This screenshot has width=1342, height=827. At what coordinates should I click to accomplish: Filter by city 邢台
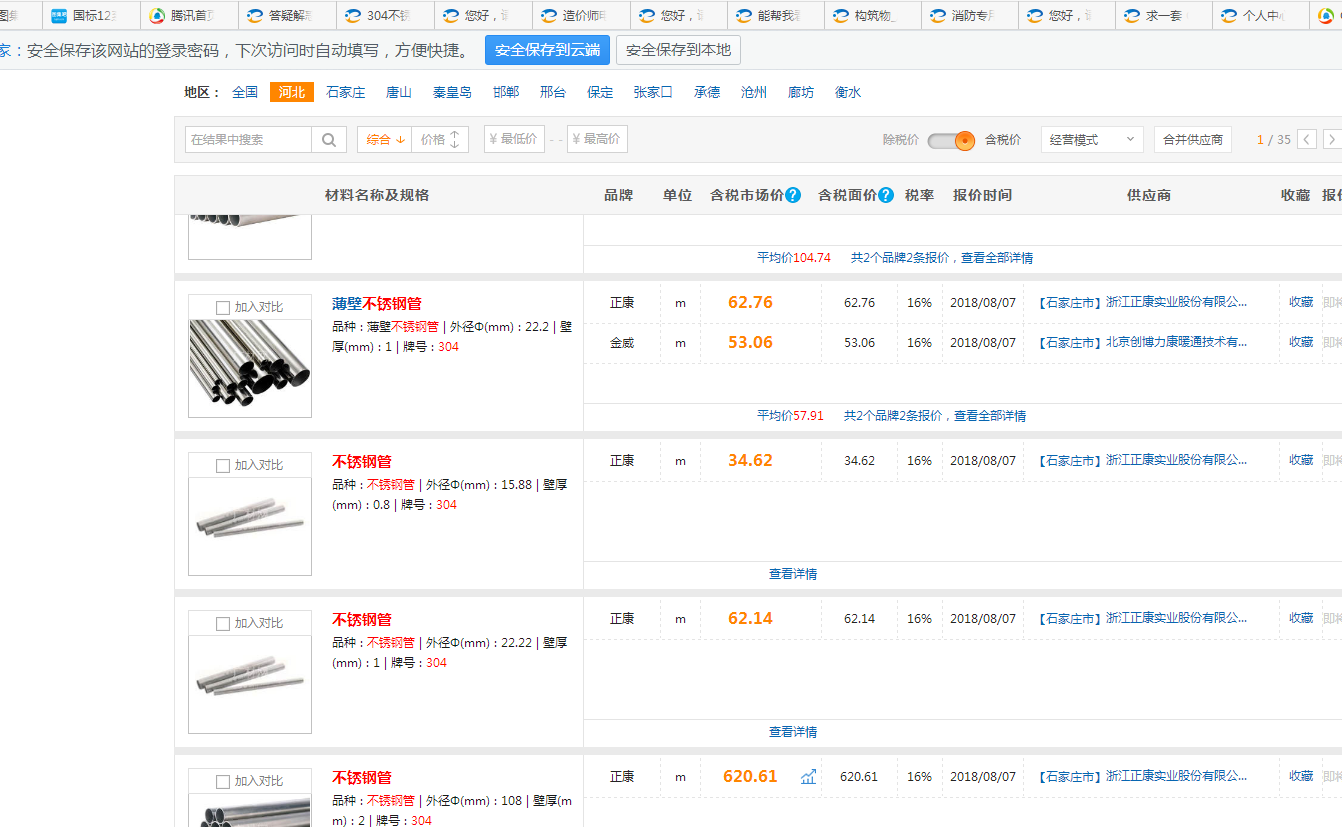[553, 92]
